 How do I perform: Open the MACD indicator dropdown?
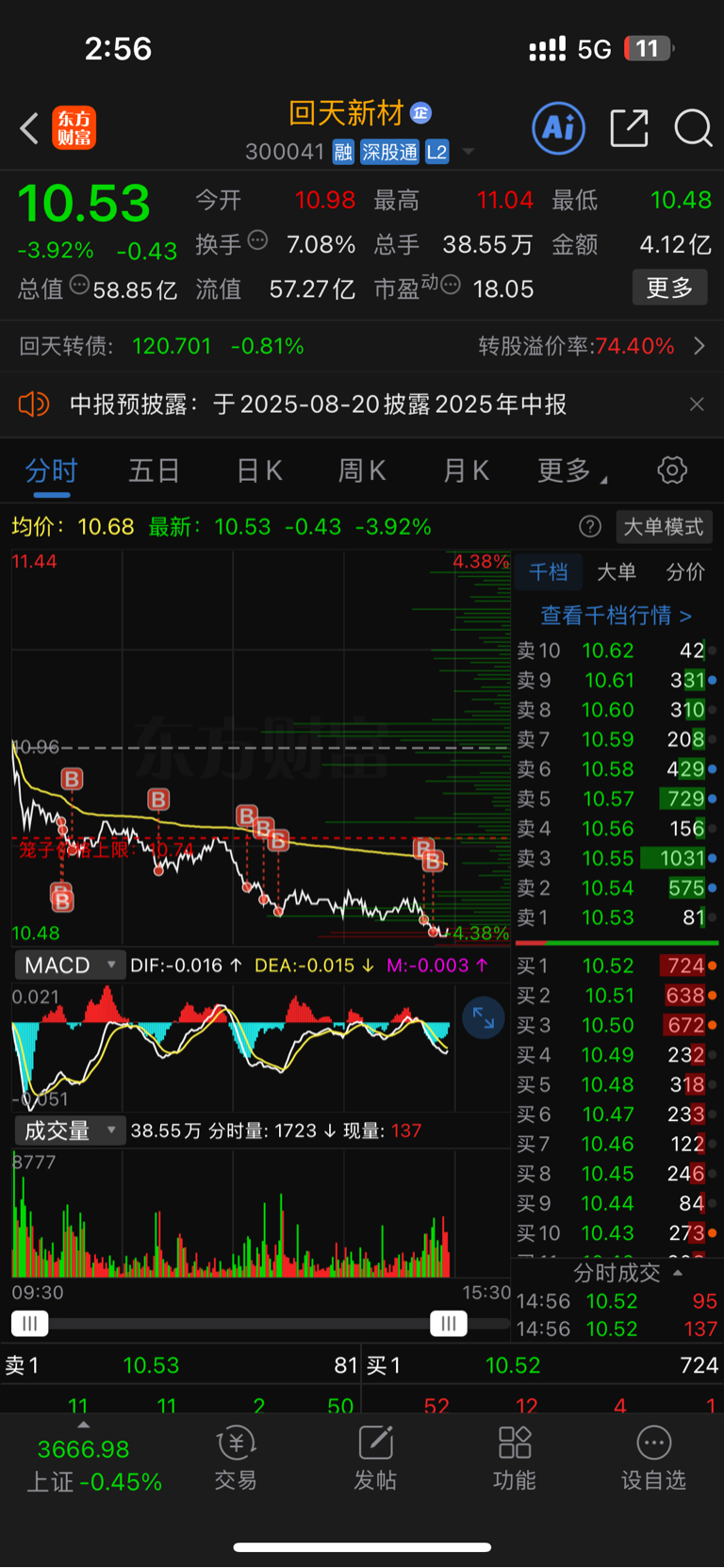click(x=69, y=966)
